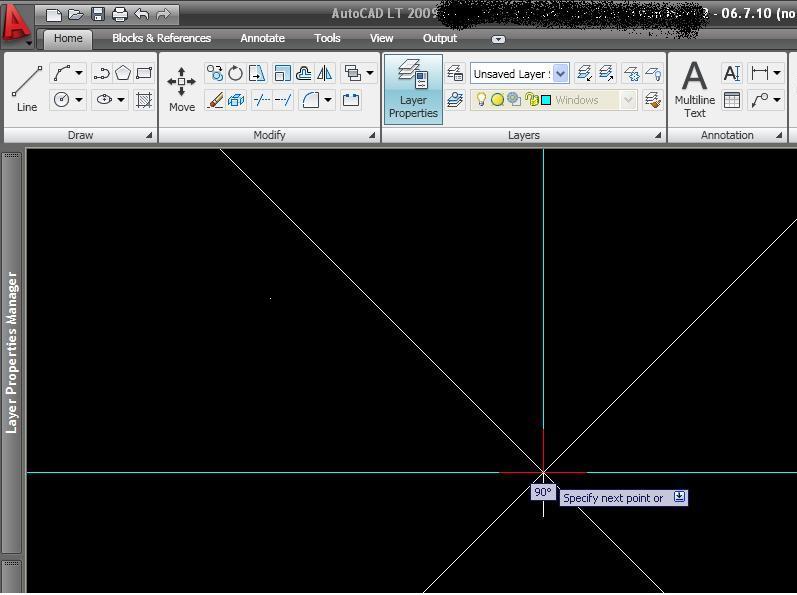Toggle the layer lightbulb on/off icon

[481, 100]
